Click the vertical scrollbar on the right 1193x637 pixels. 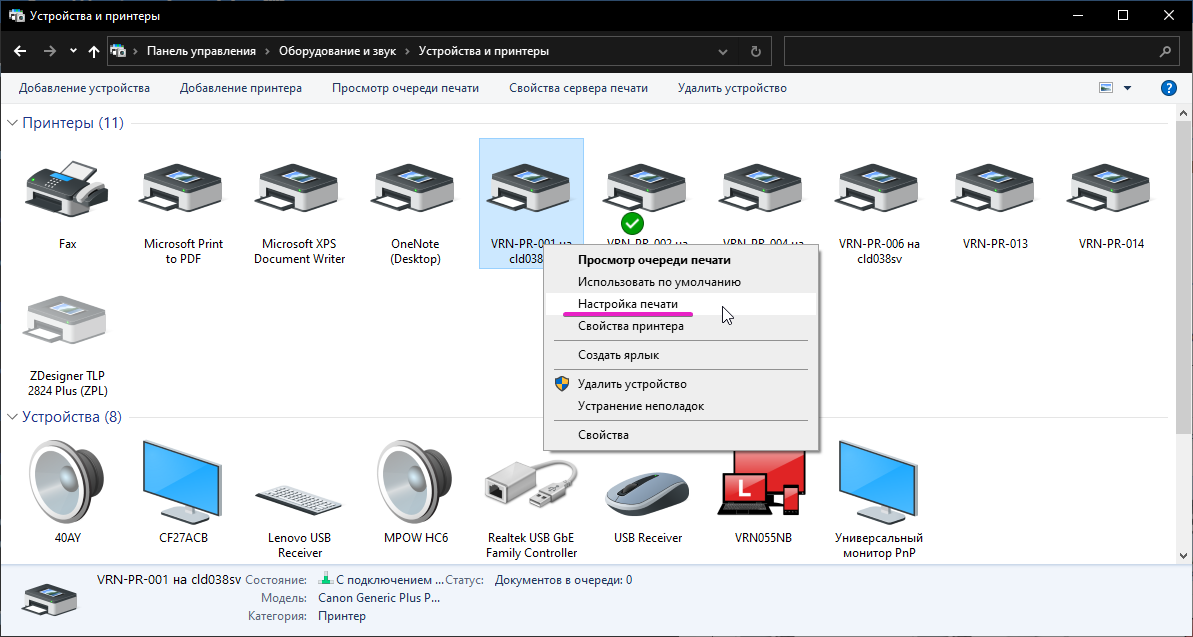click(x=1184, y=300)
